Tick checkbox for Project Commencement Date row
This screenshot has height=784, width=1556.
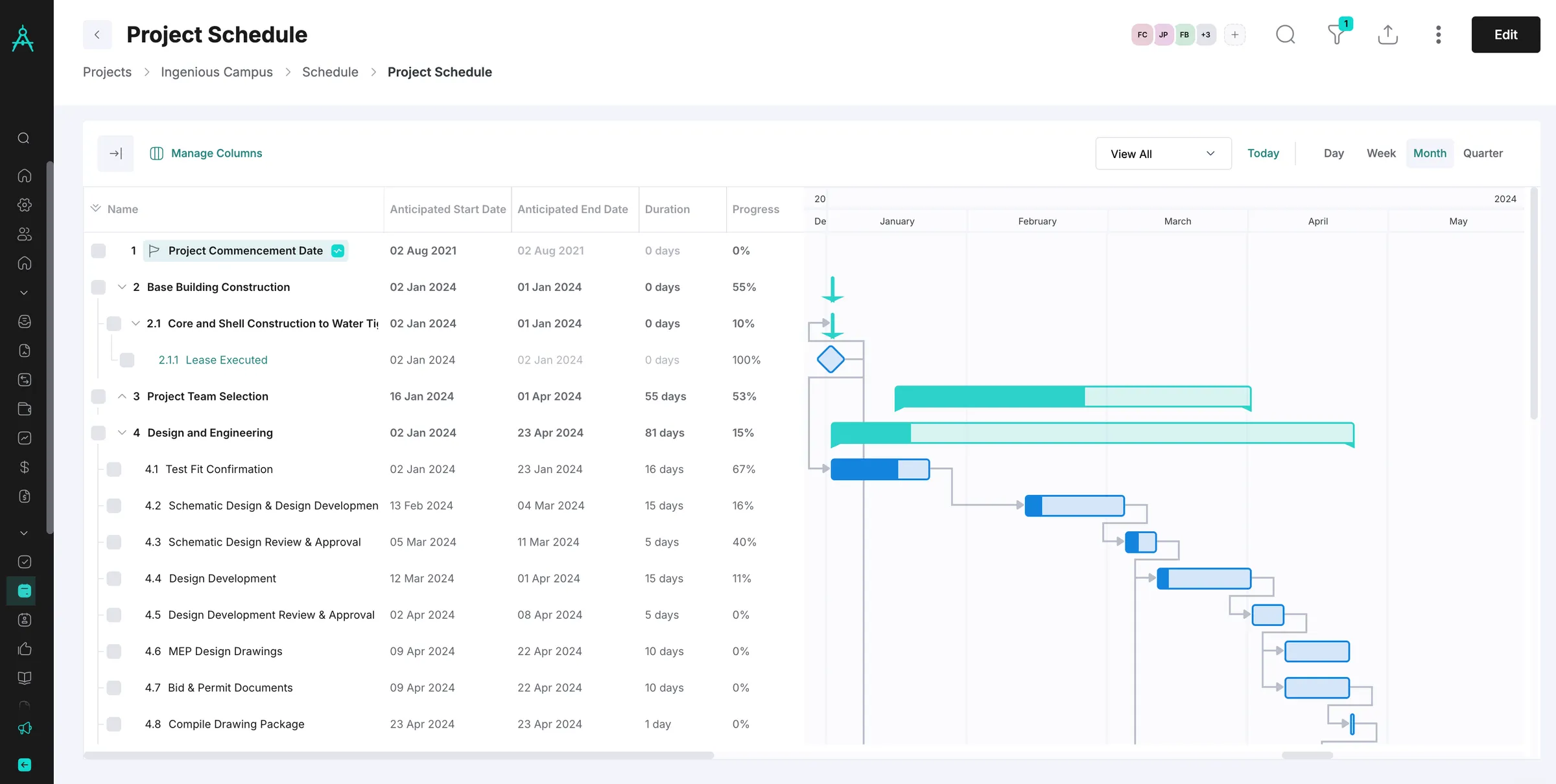pyautogui.click(x=99, y=251)
